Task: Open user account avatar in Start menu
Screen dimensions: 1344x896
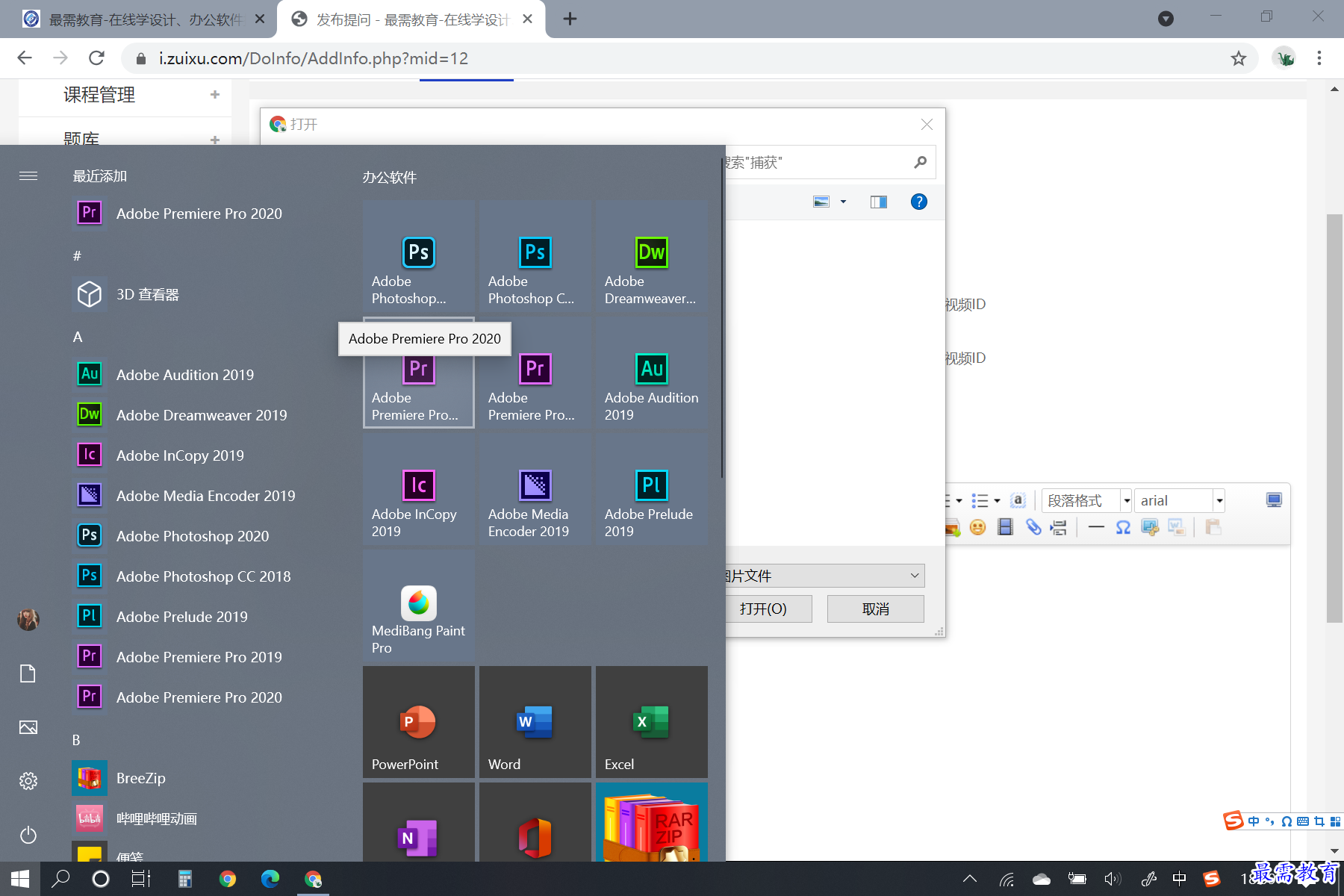Action: [x=28, y=620]
